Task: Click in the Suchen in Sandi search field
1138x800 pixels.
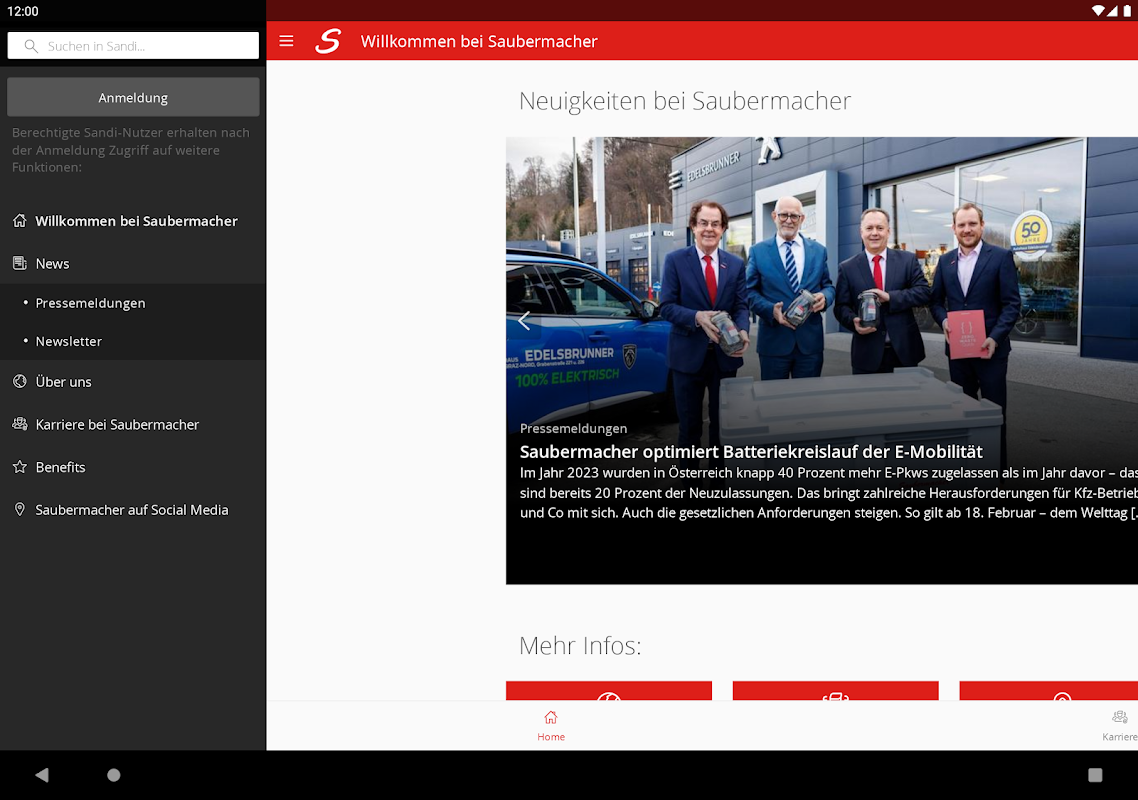Action: (133, 46)
